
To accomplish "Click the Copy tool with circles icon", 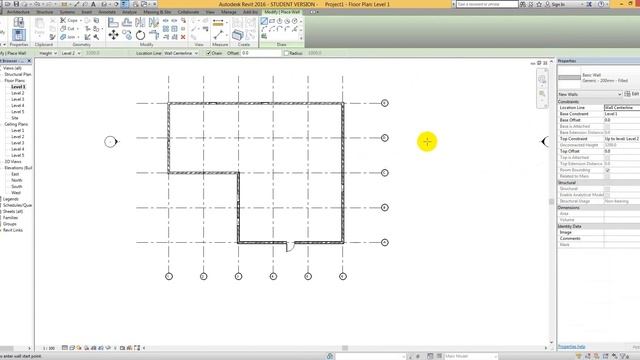I will [x=127, y=35].
